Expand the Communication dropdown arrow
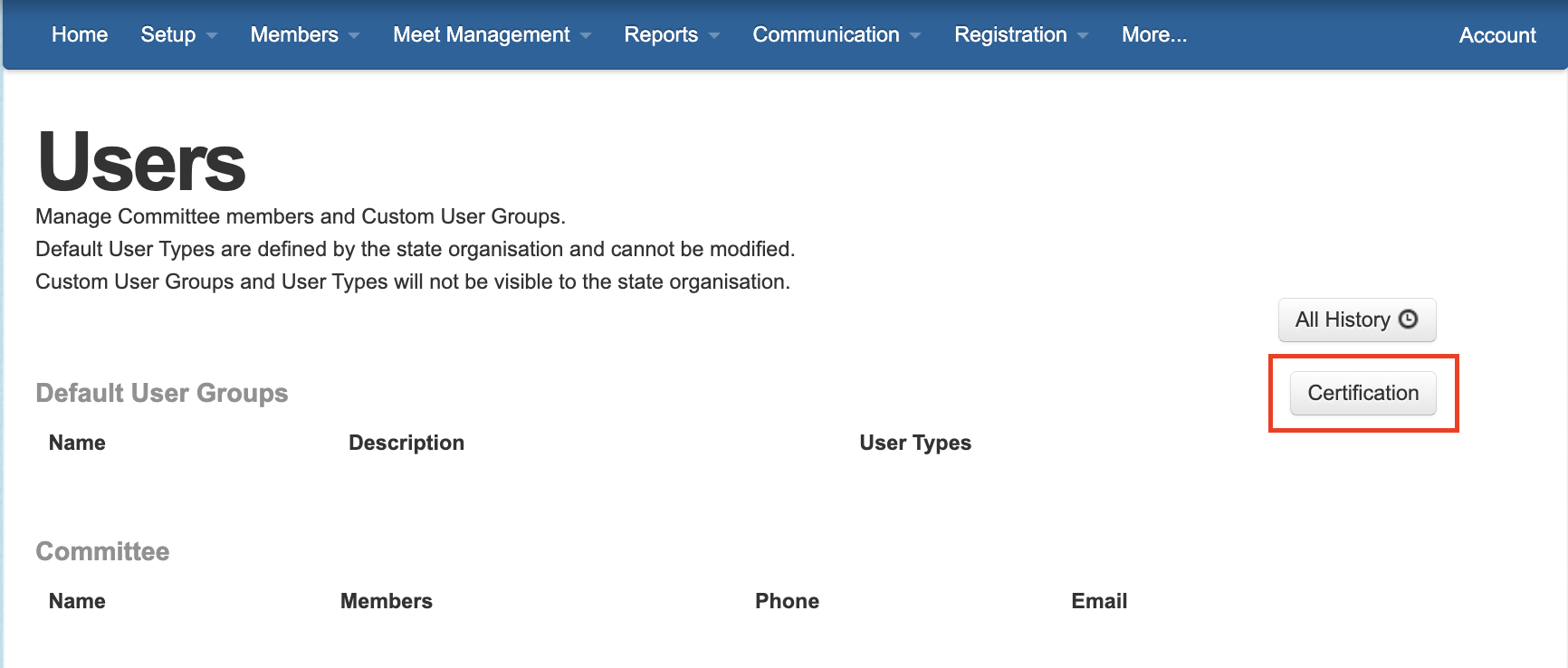 tap(915, 36)
